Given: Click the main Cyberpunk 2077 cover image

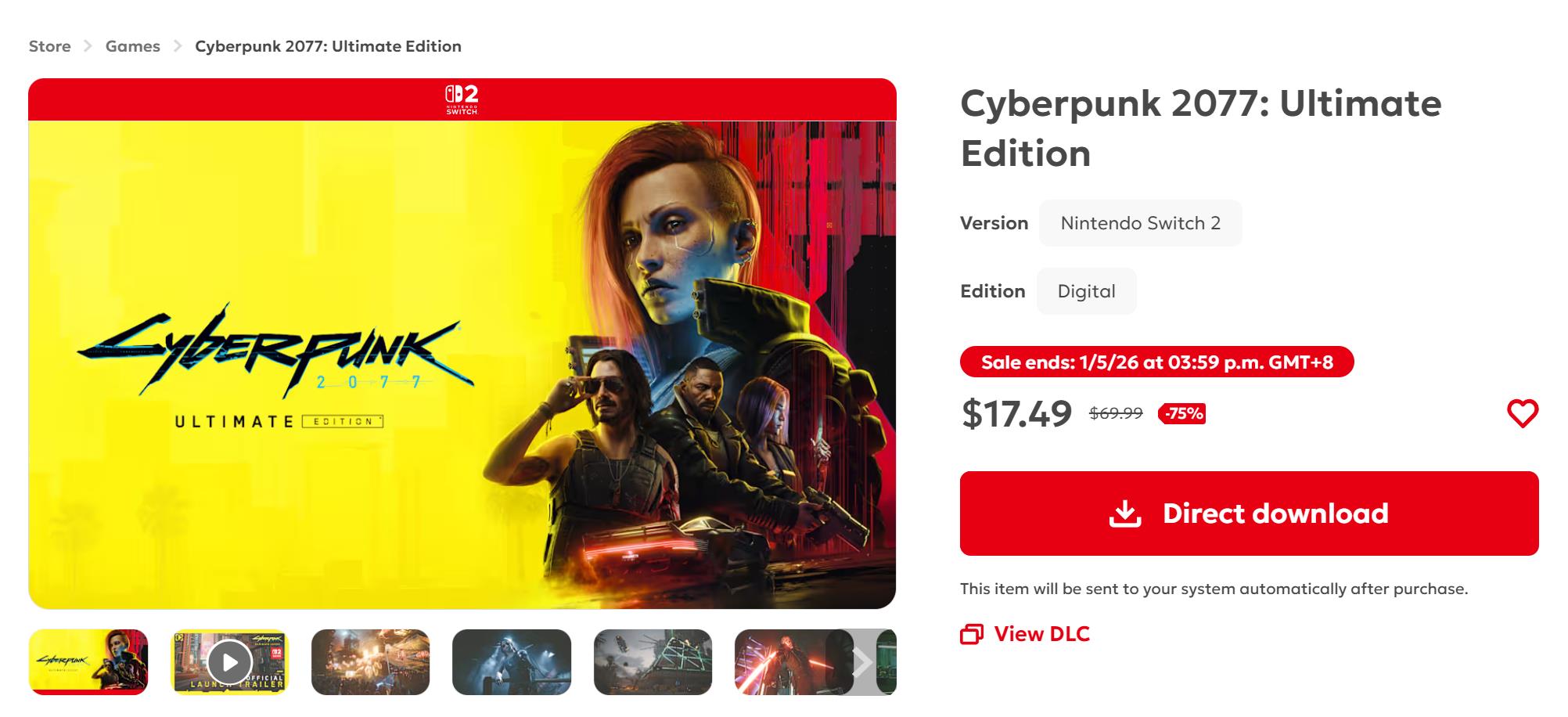Looking at the screenshot, I should (462, 364).
